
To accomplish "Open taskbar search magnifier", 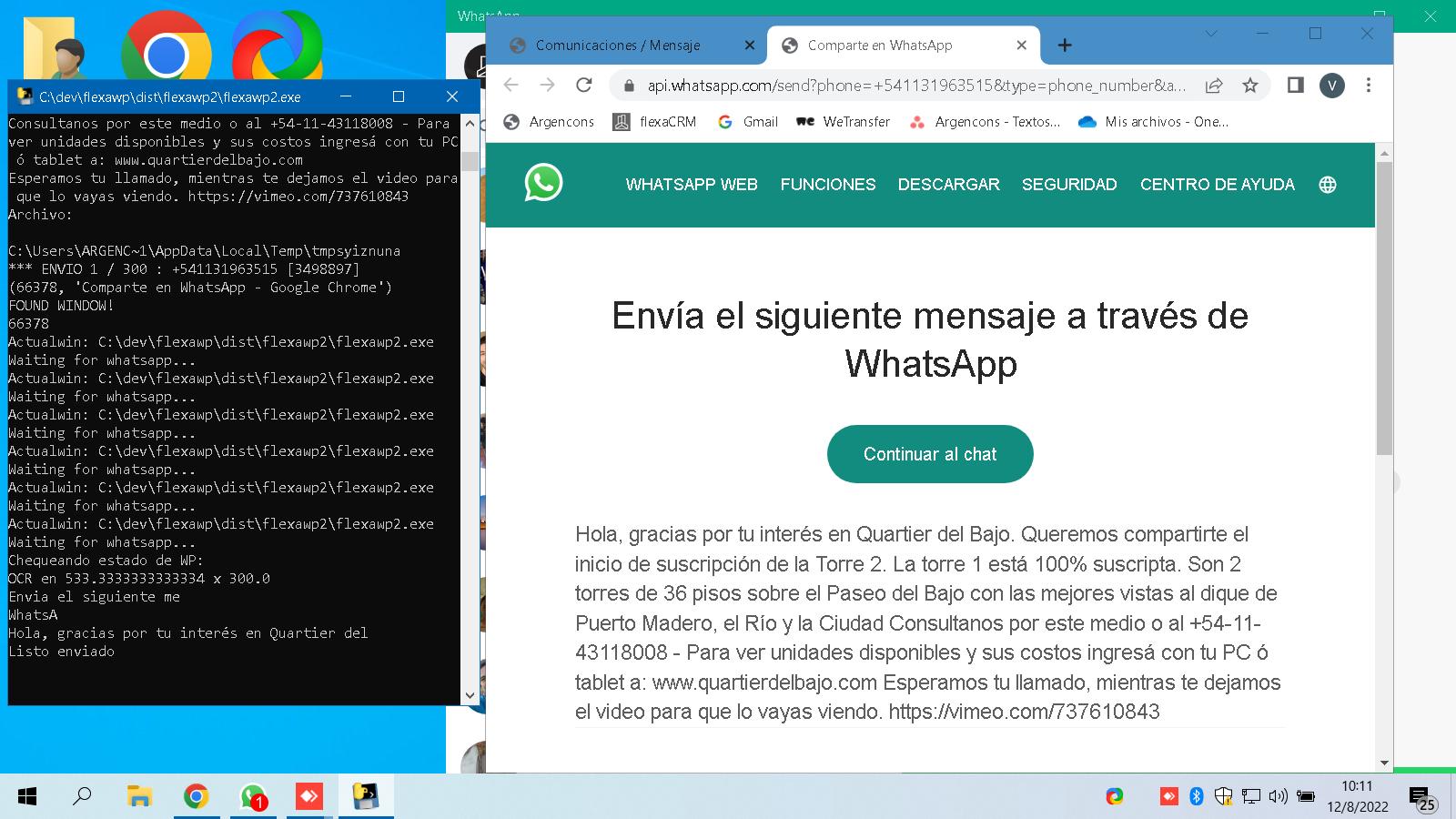I will pos(82,797).
